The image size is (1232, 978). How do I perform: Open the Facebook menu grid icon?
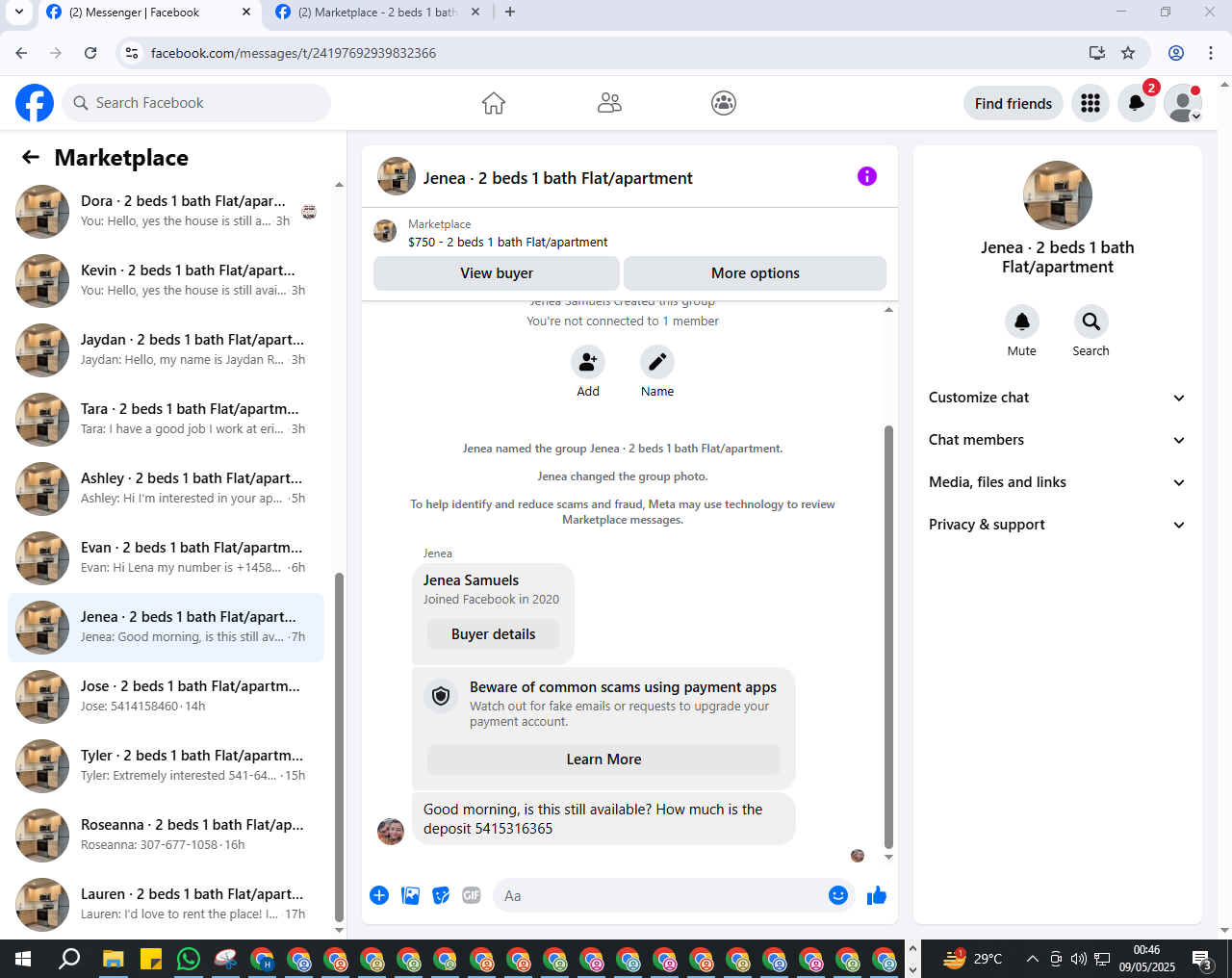(1091, 103)
